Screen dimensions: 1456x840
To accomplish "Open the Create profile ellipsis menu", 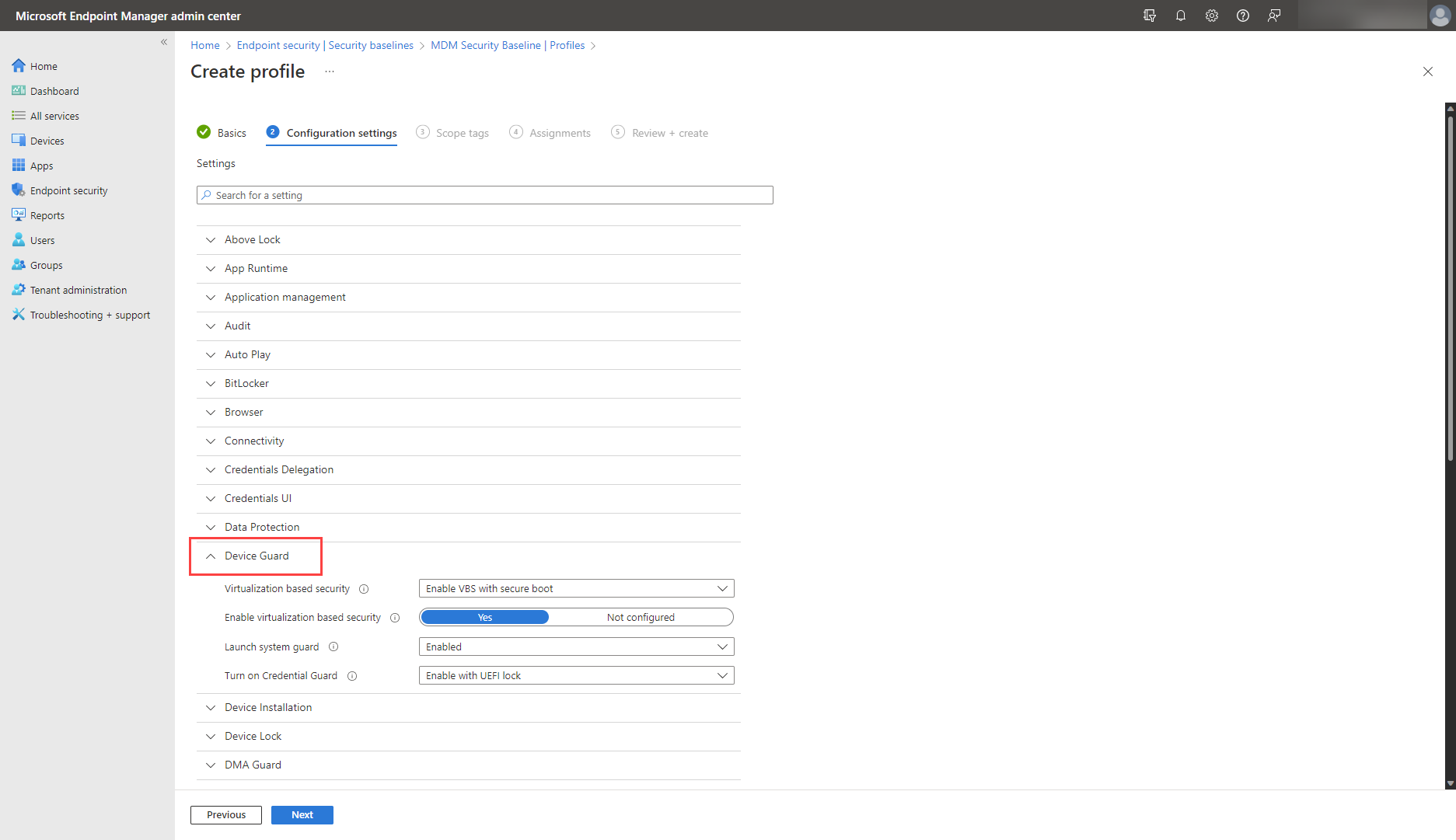I will [330, 71].
